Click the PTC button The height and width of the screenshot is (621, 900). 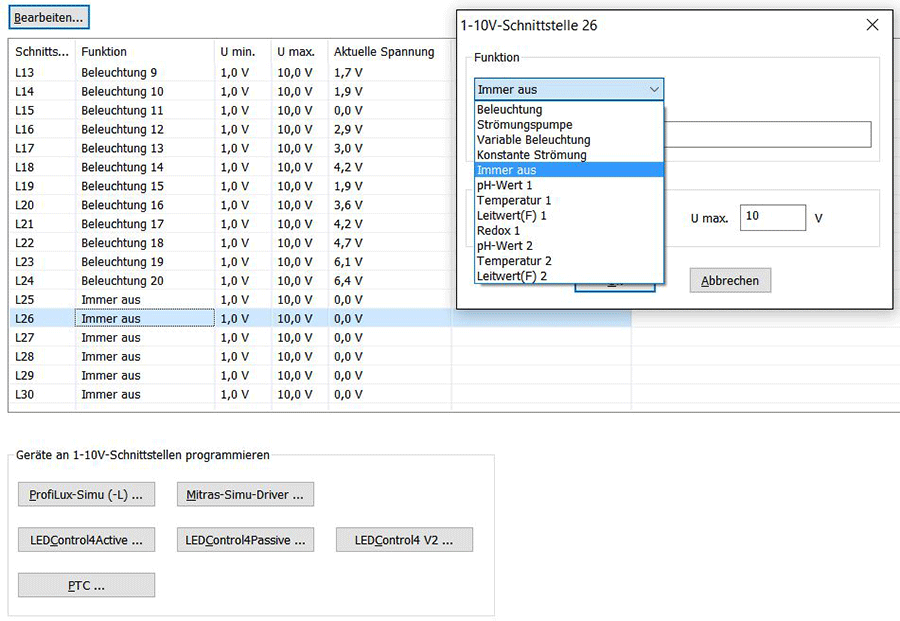(85, 585)
